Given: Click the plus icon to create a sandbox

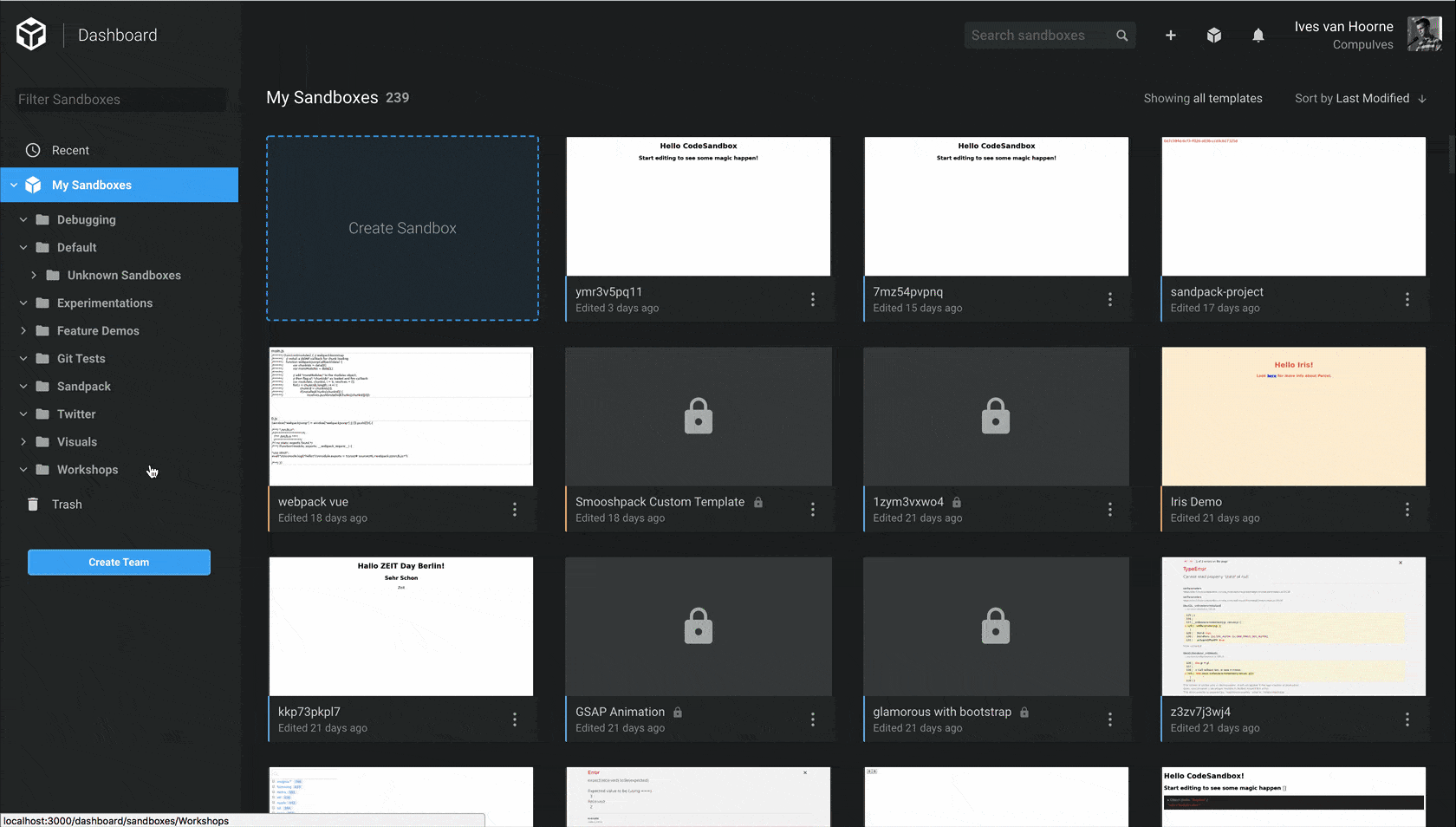Looking at the screenshot, I should pyautogui.click(x=1171, y=36).
